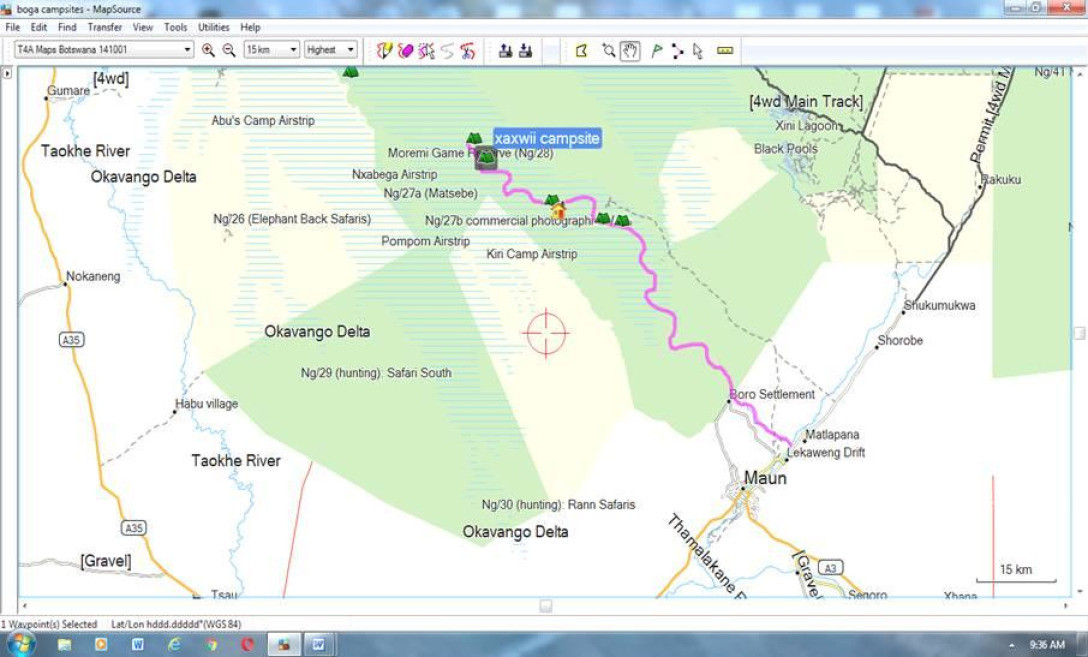The width and height of the screenshot is (1088, 657).
Task: Open Google Chrome from the taskbar
Action: 211,645
